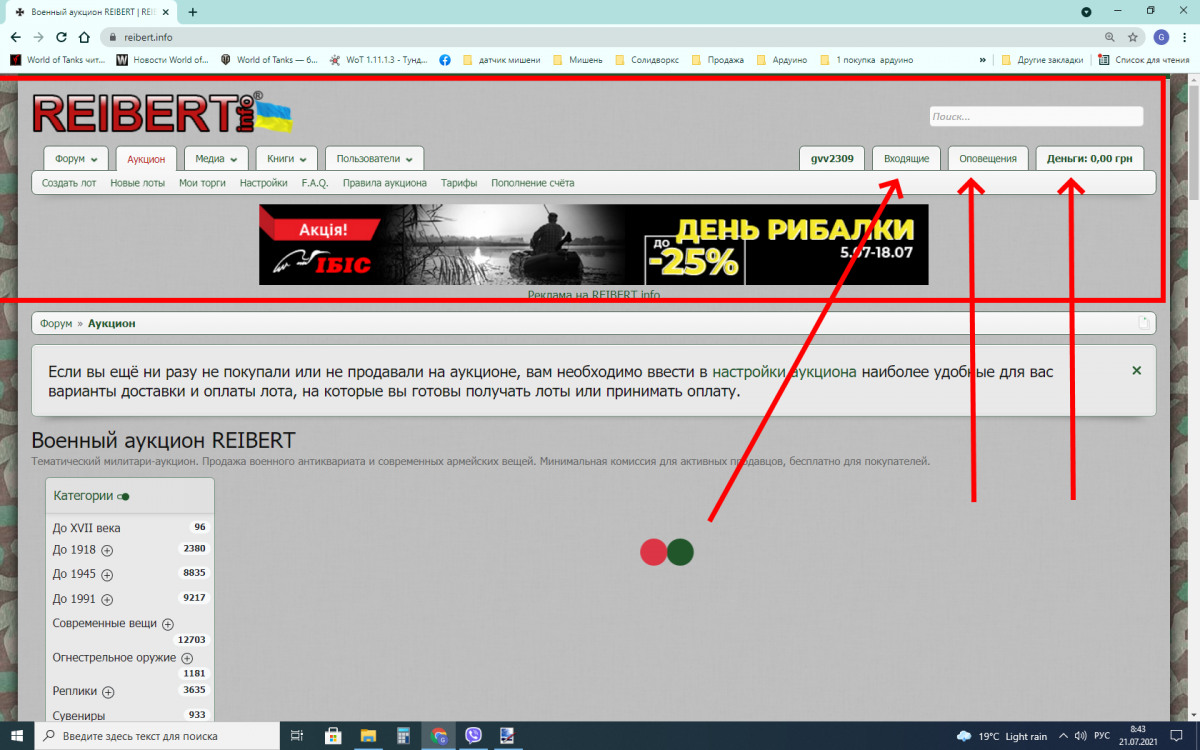Viewport: 1200px width, 750px height.
Task: Go back in the browser
Action: (x=15, y=37)
